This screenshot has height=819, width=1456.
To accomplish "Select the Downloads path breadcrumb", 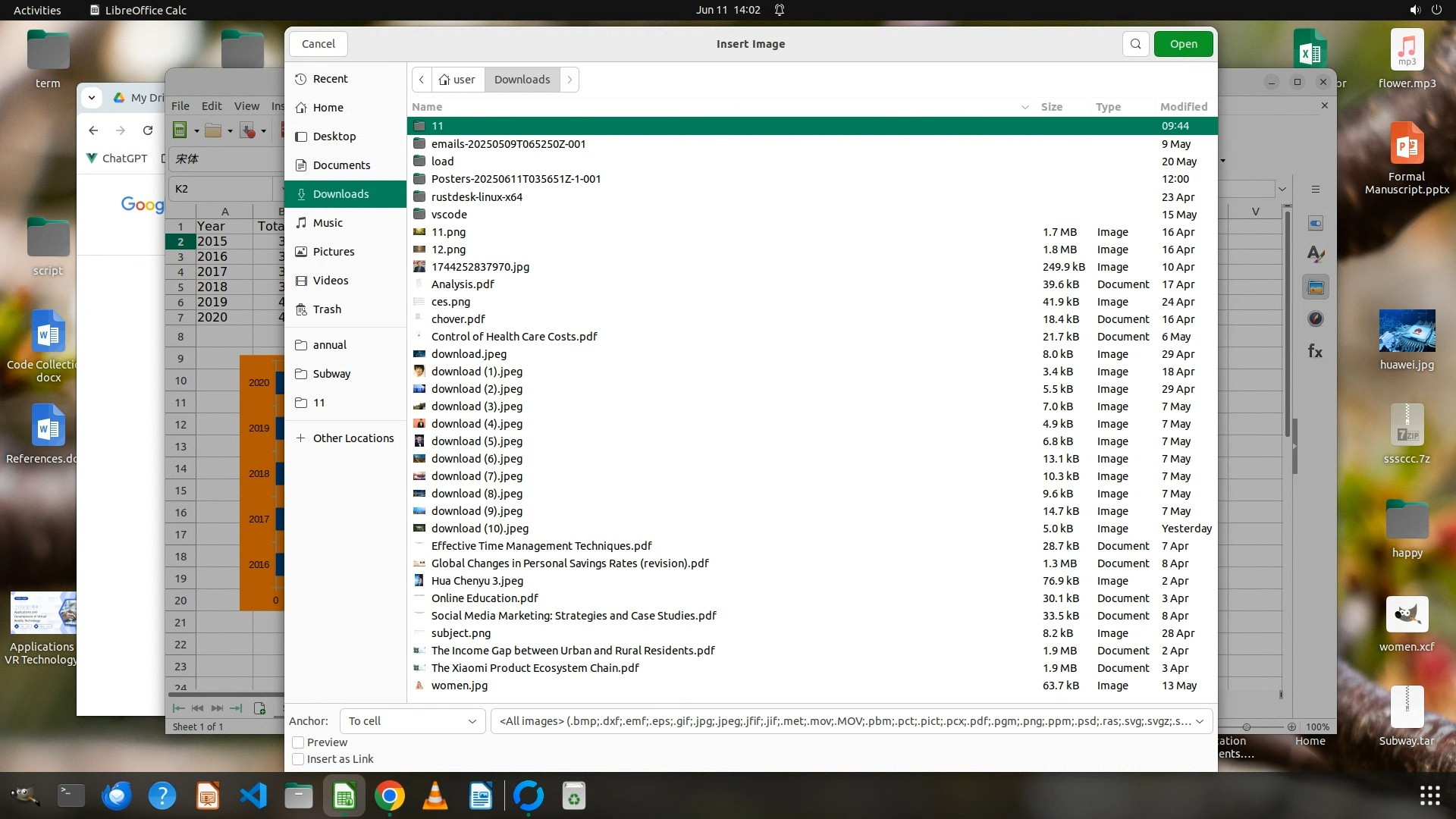I will [522, 80].
